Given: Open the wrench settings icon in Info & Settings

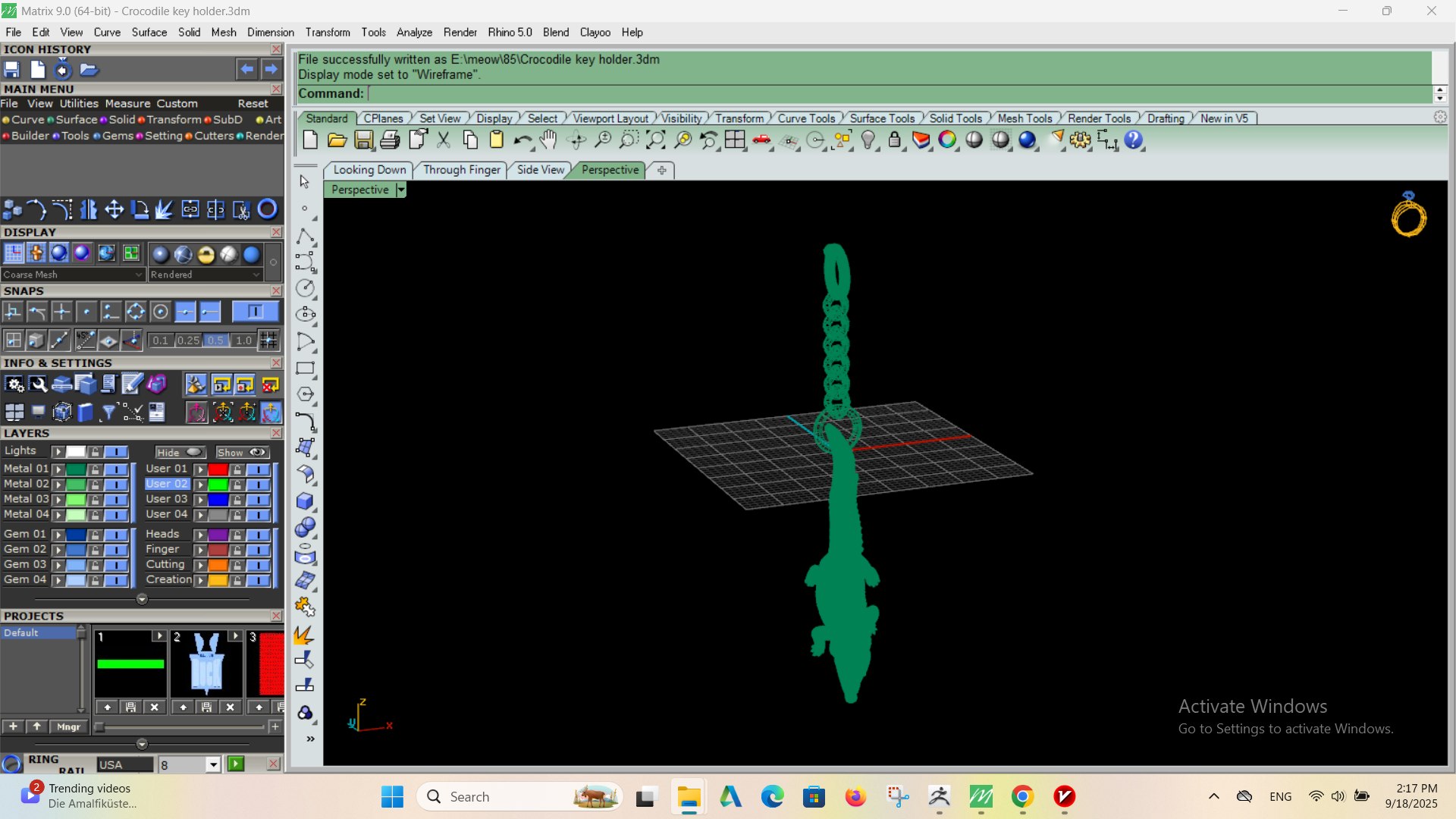Looking at the screenshot, I should [39, 384].
